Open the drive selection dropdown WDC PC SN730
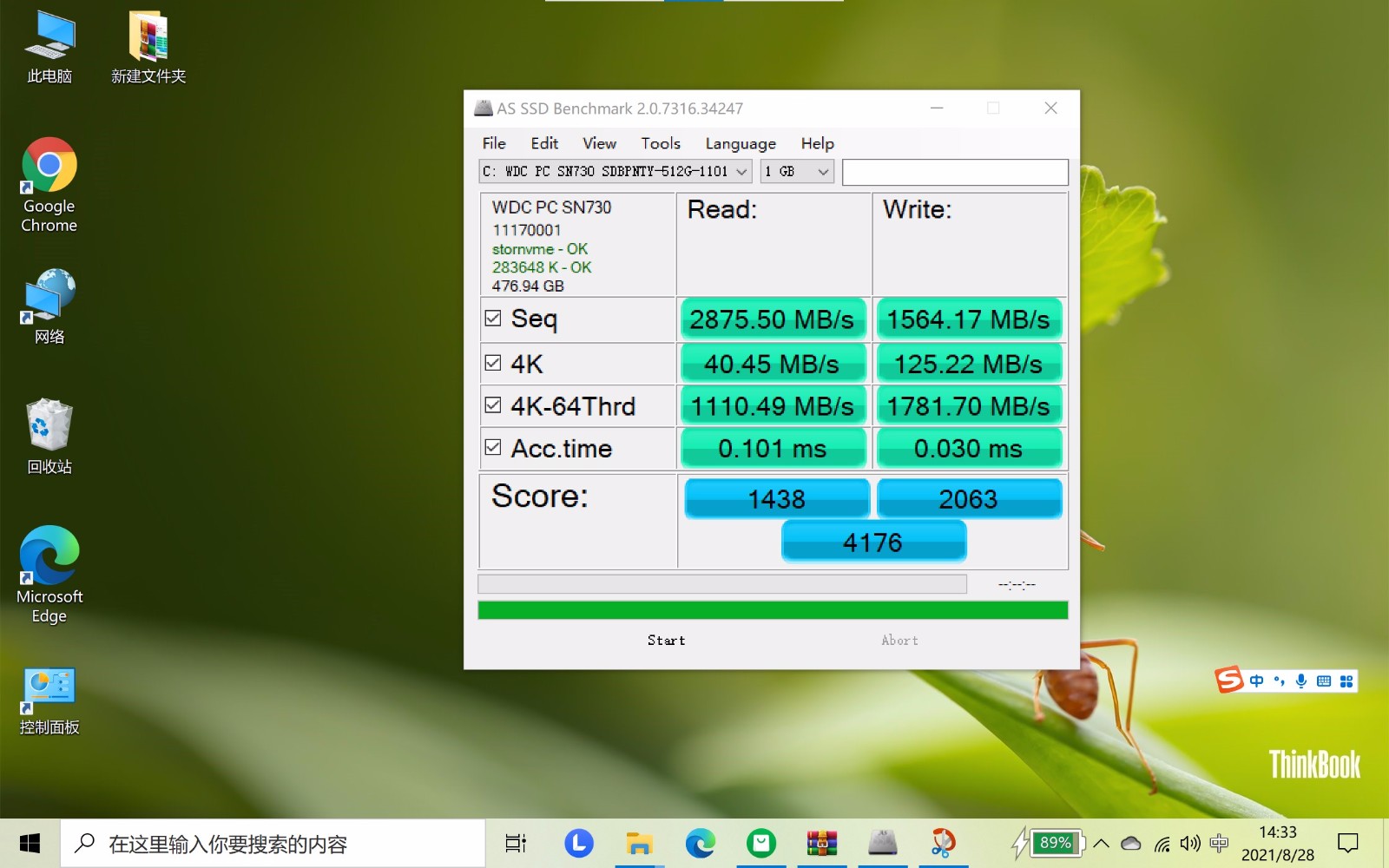The width and height of the screenshot is (1389, 868). tap(616, 171)
